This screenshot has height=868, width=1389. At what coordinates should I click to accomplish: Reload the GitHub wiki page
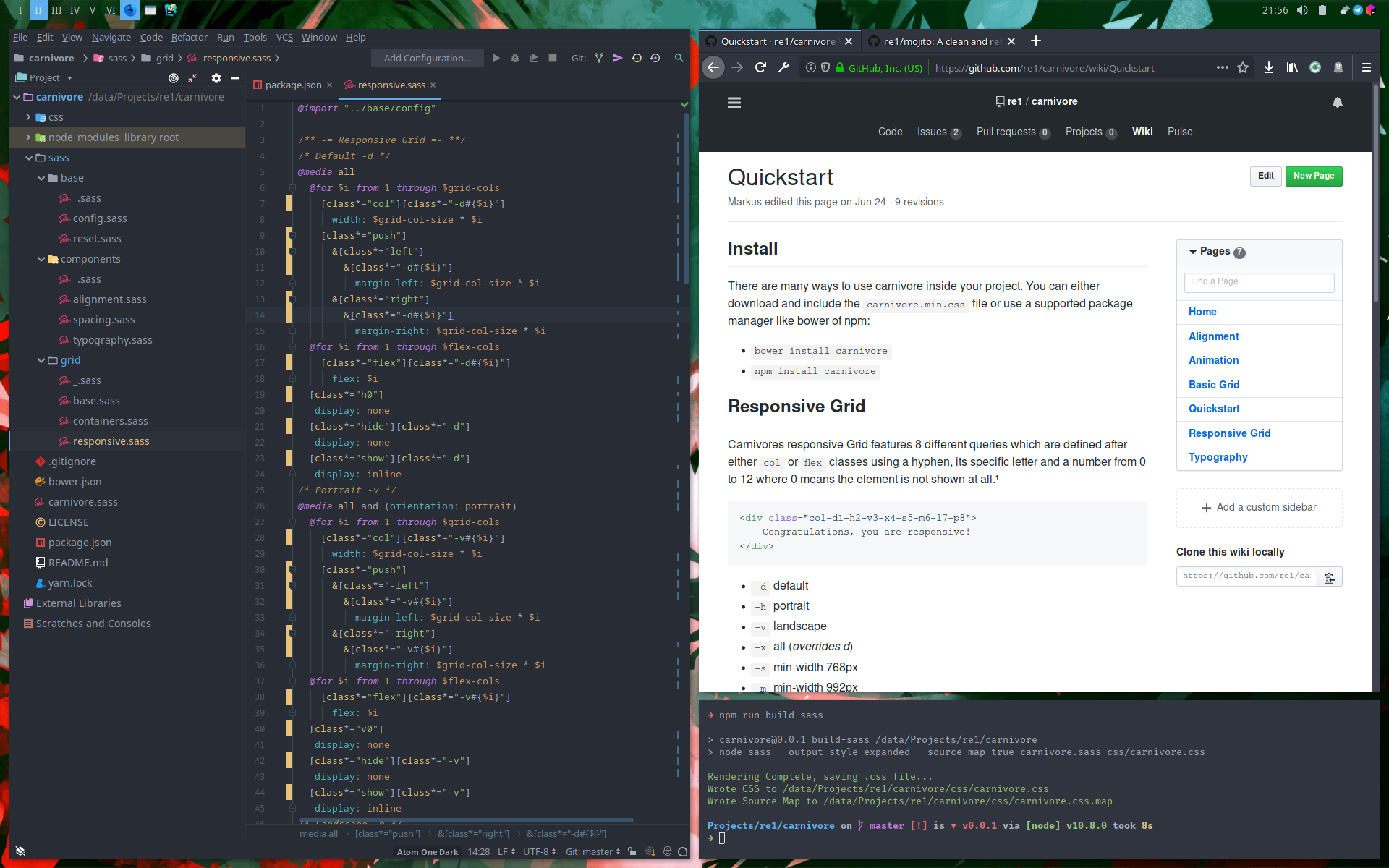760,68
